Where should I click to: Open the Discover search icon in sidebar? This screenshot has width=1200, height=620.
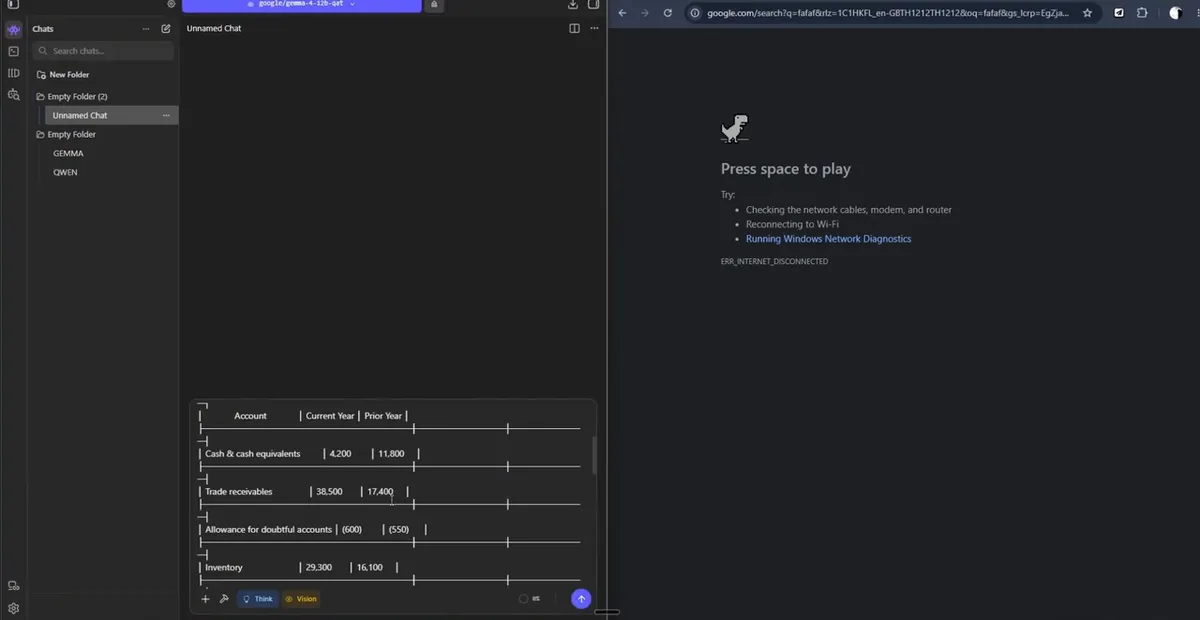click(13, 95)
